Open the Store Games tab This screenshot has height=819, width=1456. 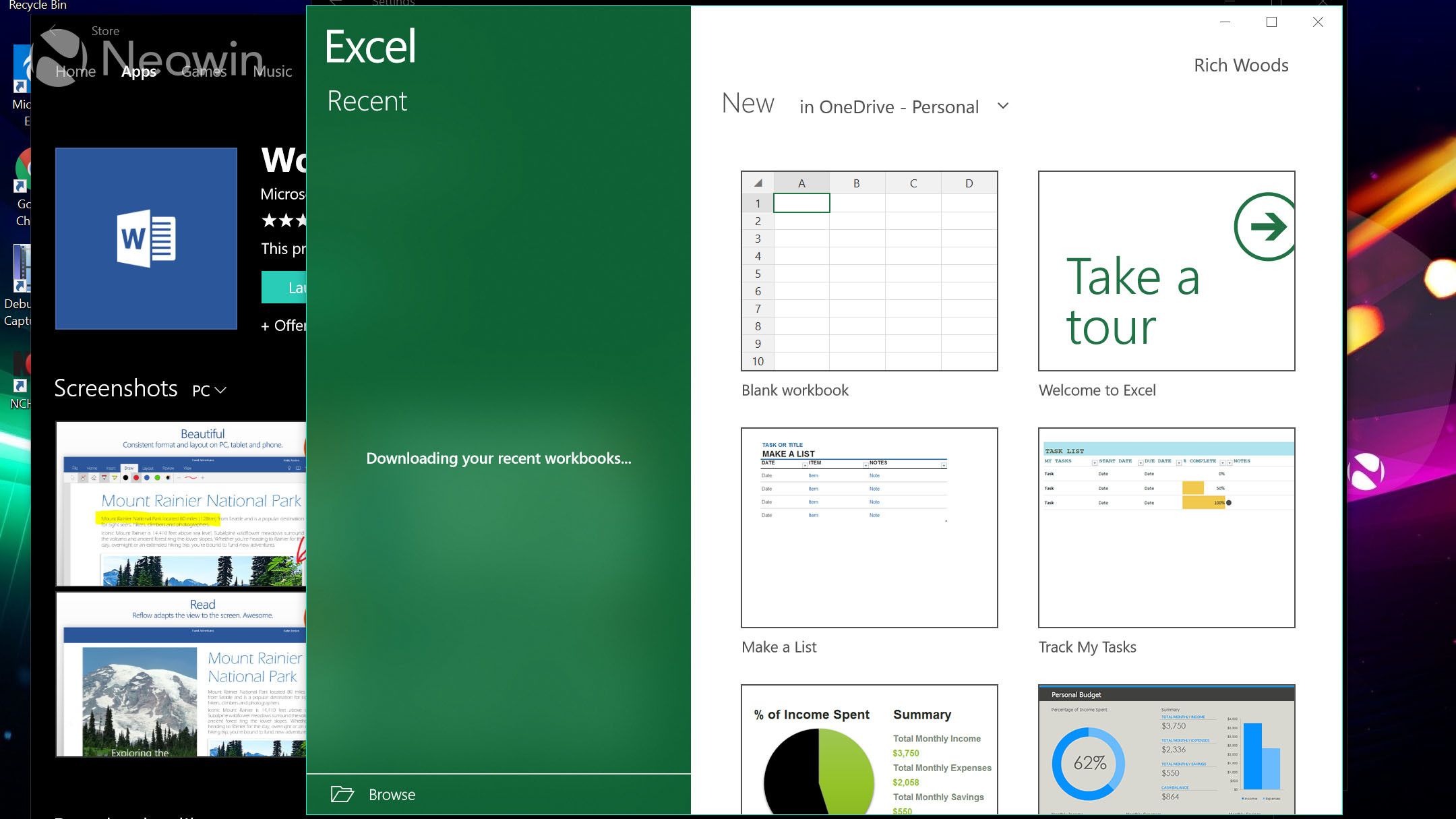tap(204, 71)
